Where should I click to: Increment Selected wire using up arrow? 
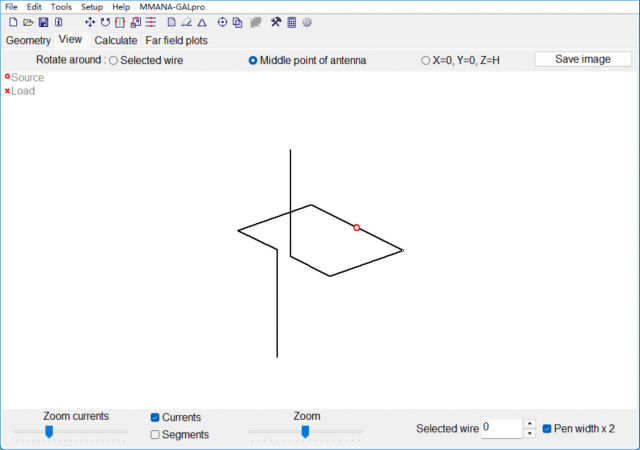(x=529, y=423)
